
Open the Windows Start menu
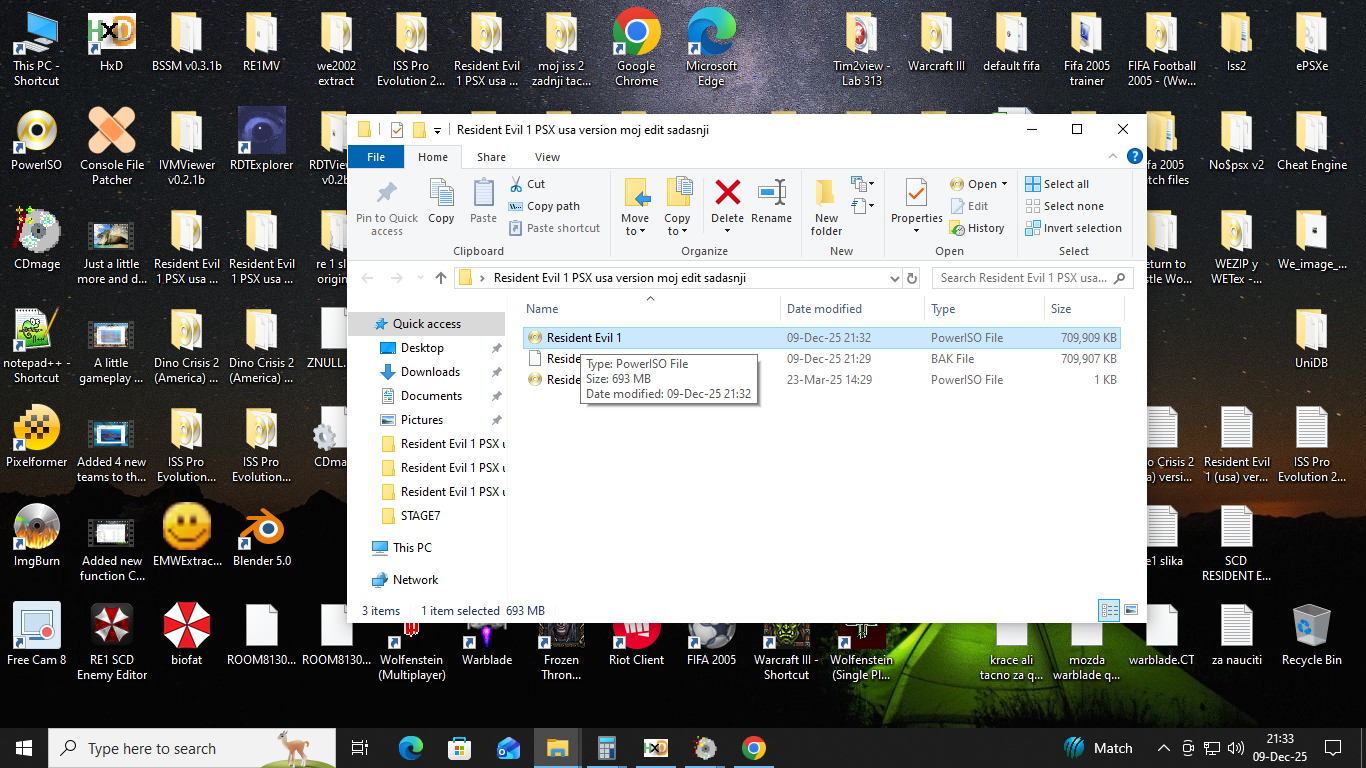[24, 748]
